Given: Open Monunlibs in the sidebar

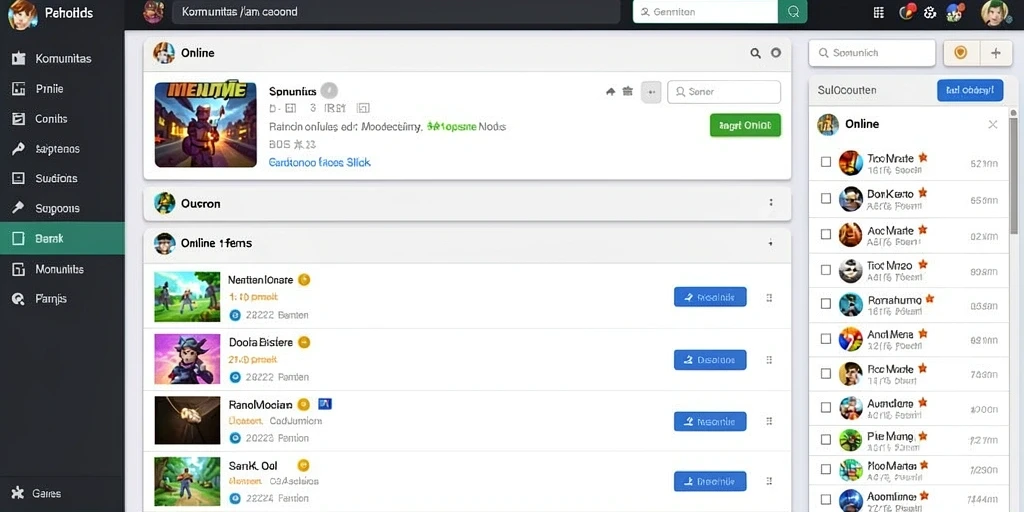Looking at the screenshot, I should coord(62,268).
